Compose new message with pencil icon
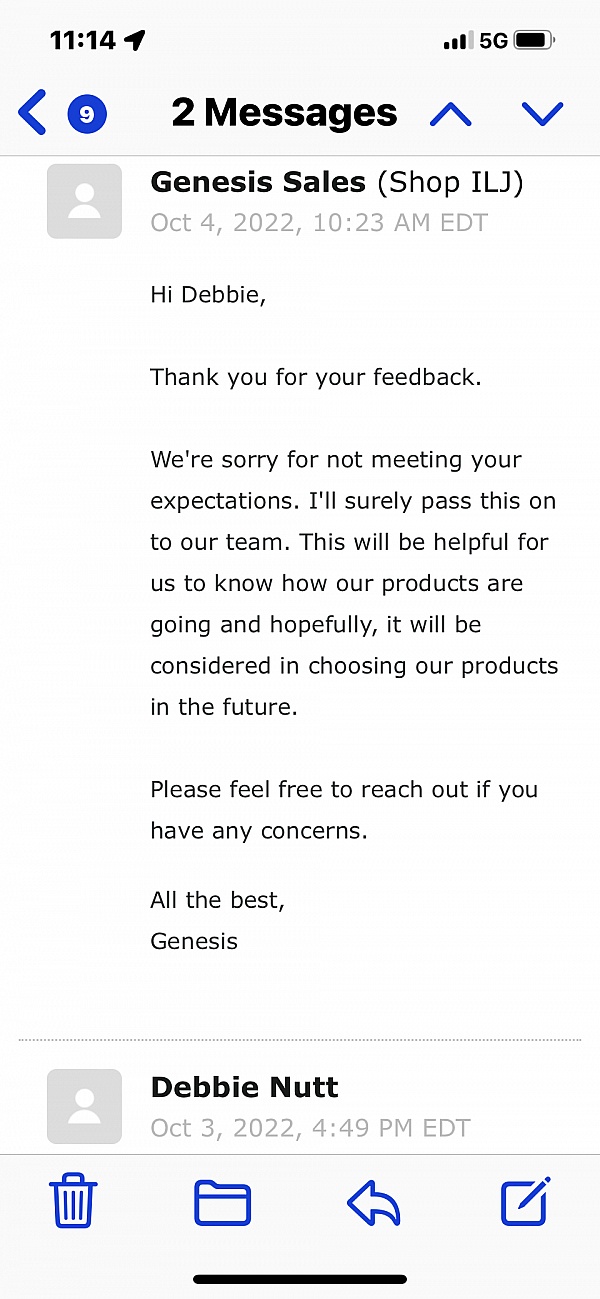This screenshot has width=600, height=1299. 525,1201
